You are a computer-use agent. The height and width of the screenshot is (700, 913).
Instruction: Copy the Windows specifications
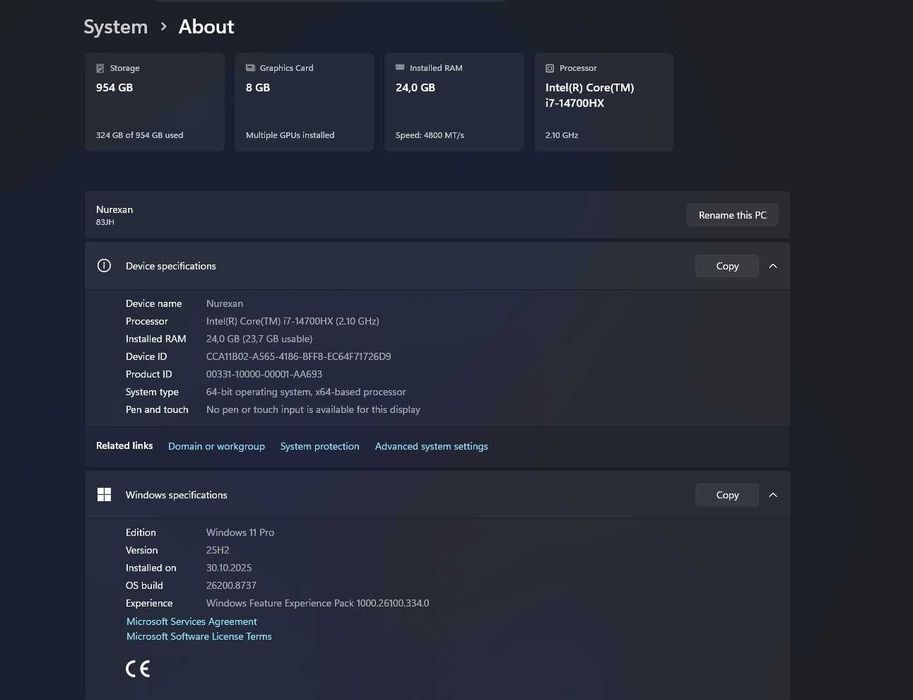coord(727,495)
